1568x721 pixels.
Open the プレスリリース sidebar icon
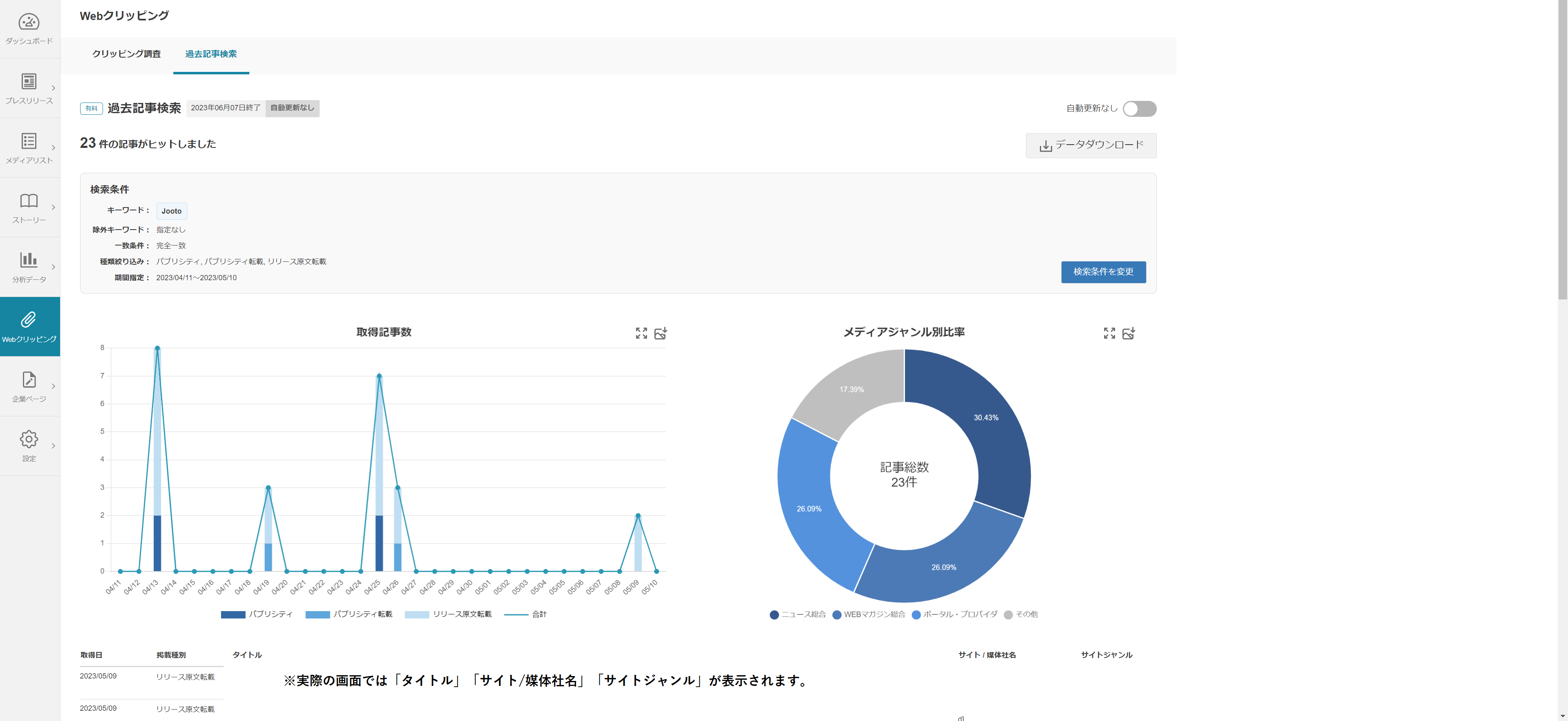point(29,82)
